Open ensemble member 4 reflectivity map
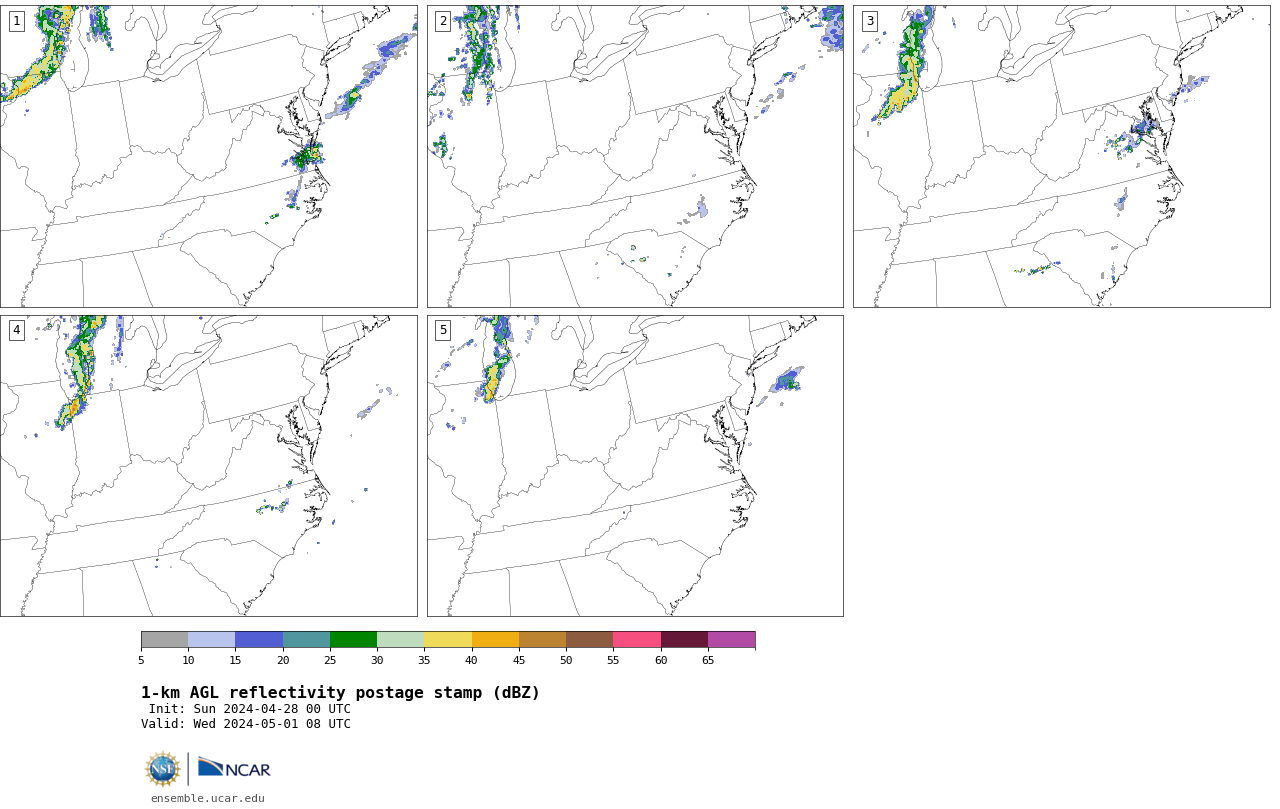1280x809 pixels. [208, 466]
